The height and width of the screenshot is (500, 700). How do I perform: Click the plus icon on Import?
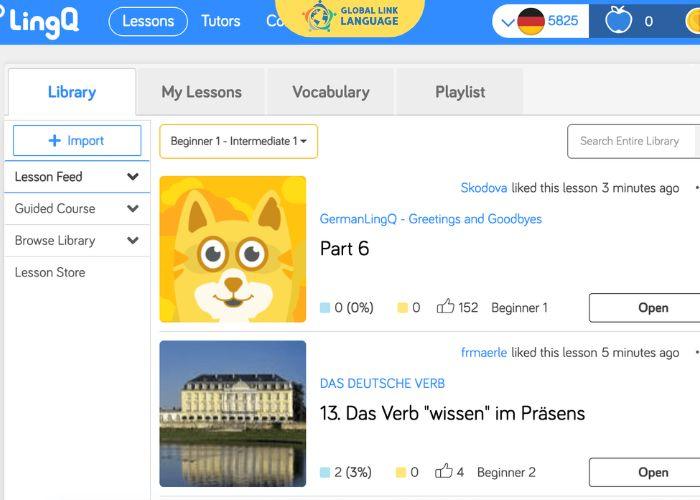point(54,141)
